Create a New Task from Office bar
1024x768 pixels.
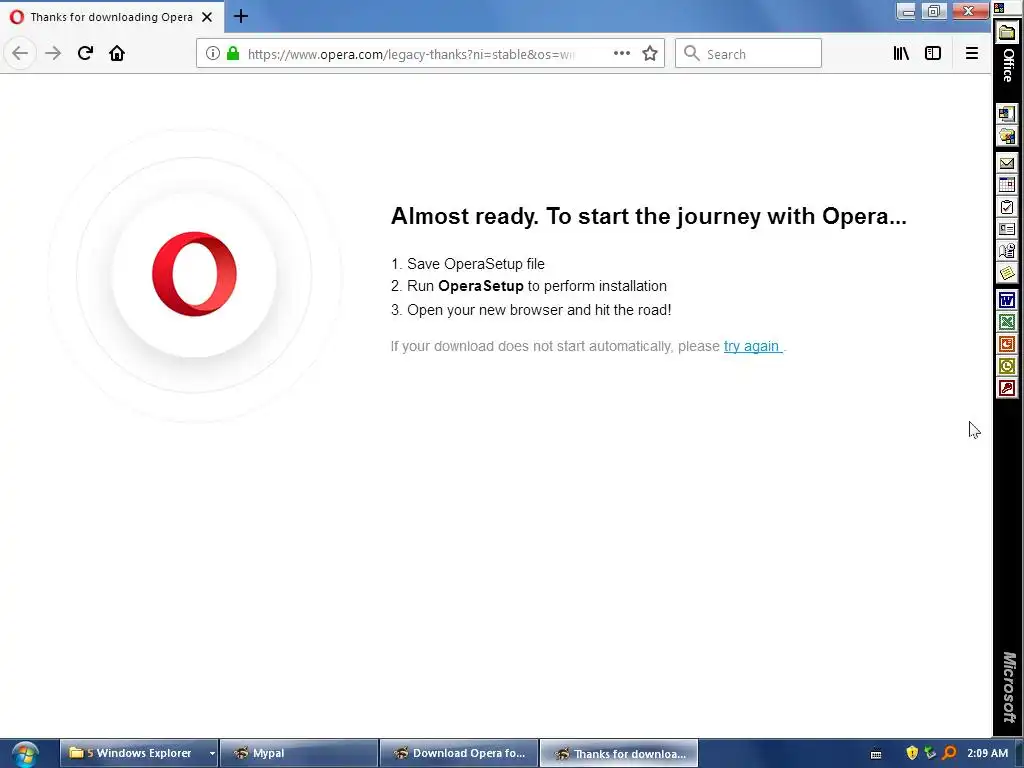click(x=1007, y=207)
